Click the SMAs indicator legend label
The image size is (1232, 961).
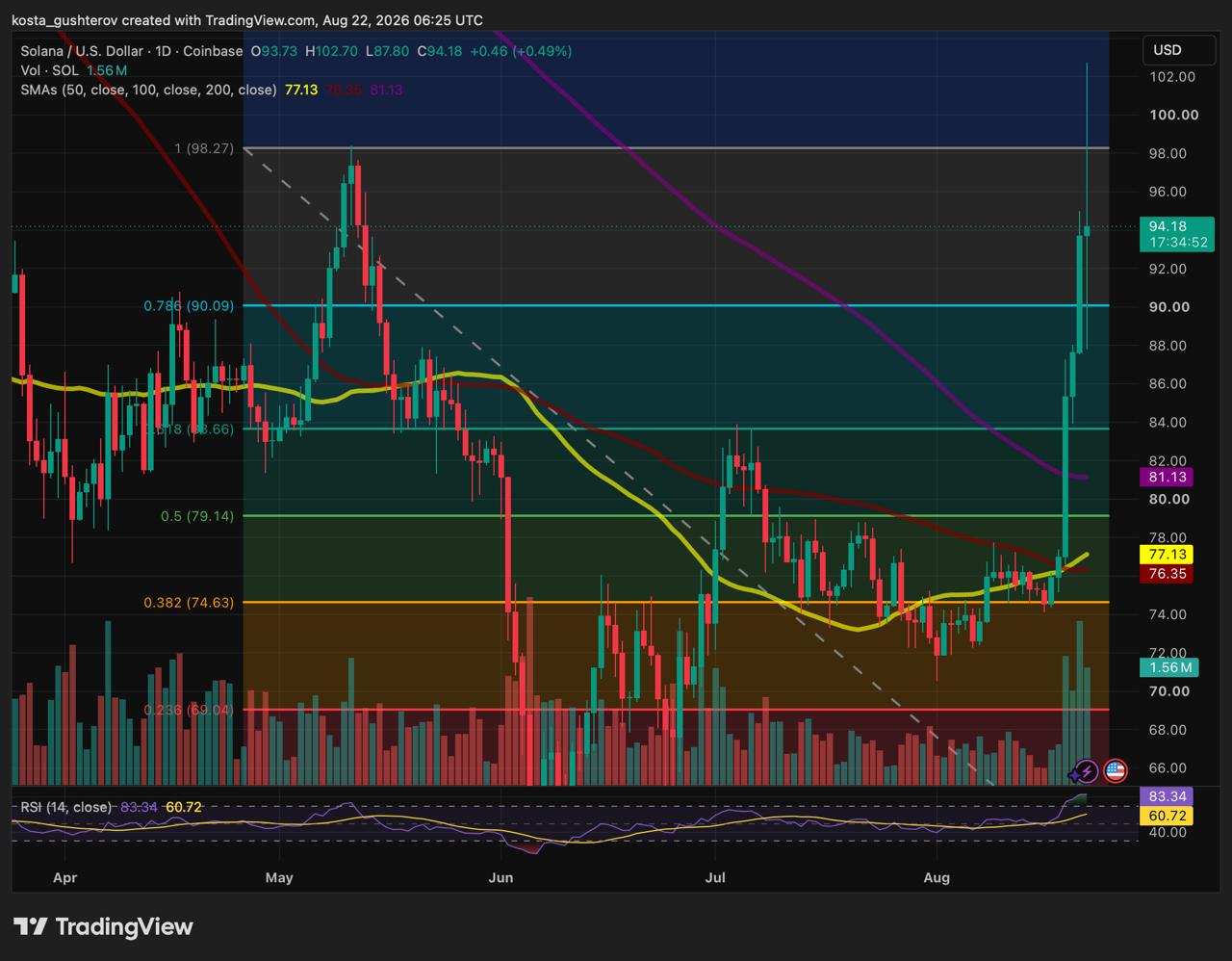149,90
